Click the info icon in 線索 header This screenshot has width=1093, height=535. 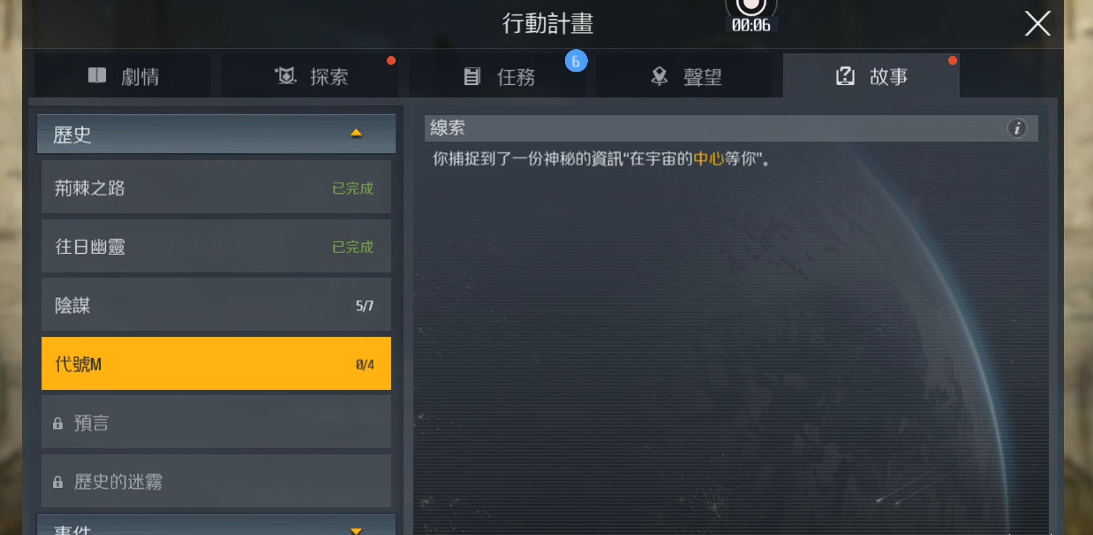(1017, 128)
